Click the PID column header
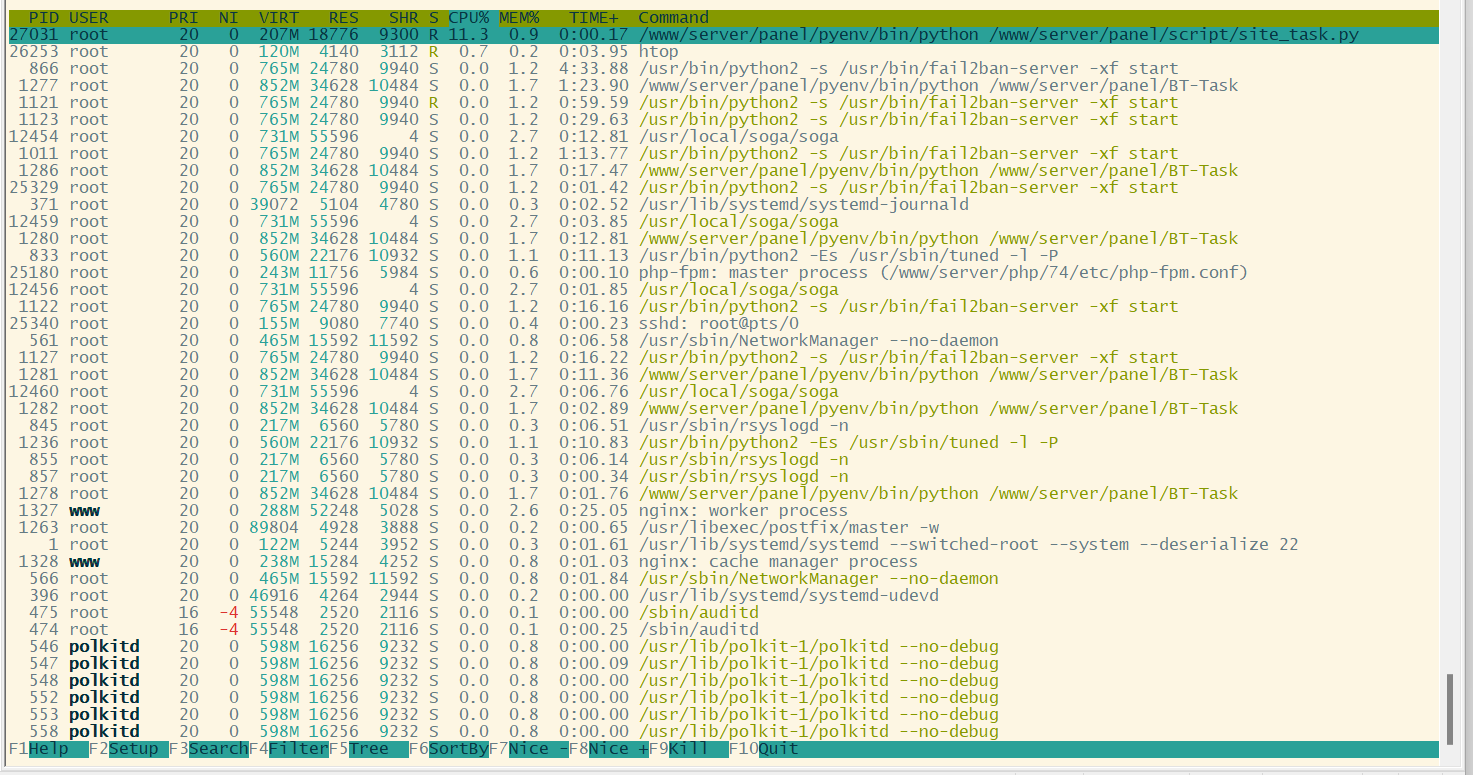This screenshot has width=1473, height=775. [43, 18]
